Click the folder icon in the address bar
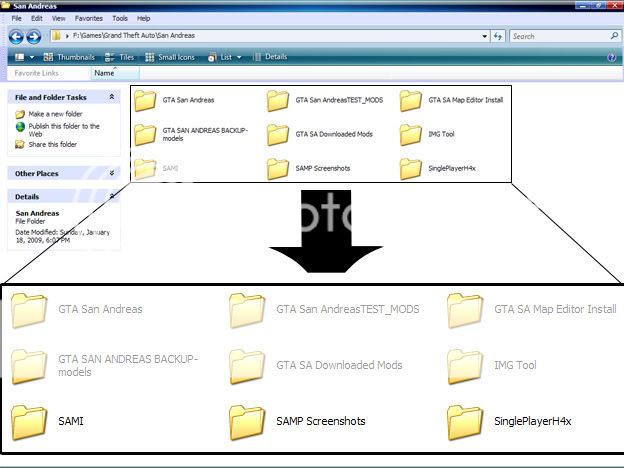 point(57,36)
